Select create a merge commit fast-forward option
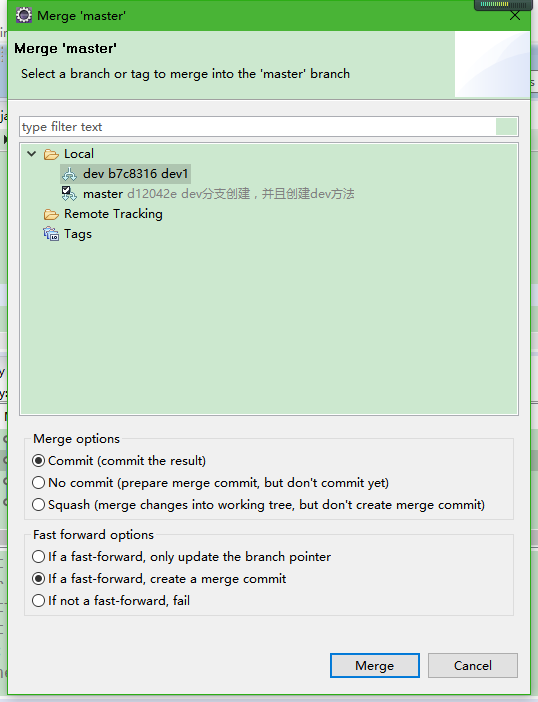 (159, 578)
